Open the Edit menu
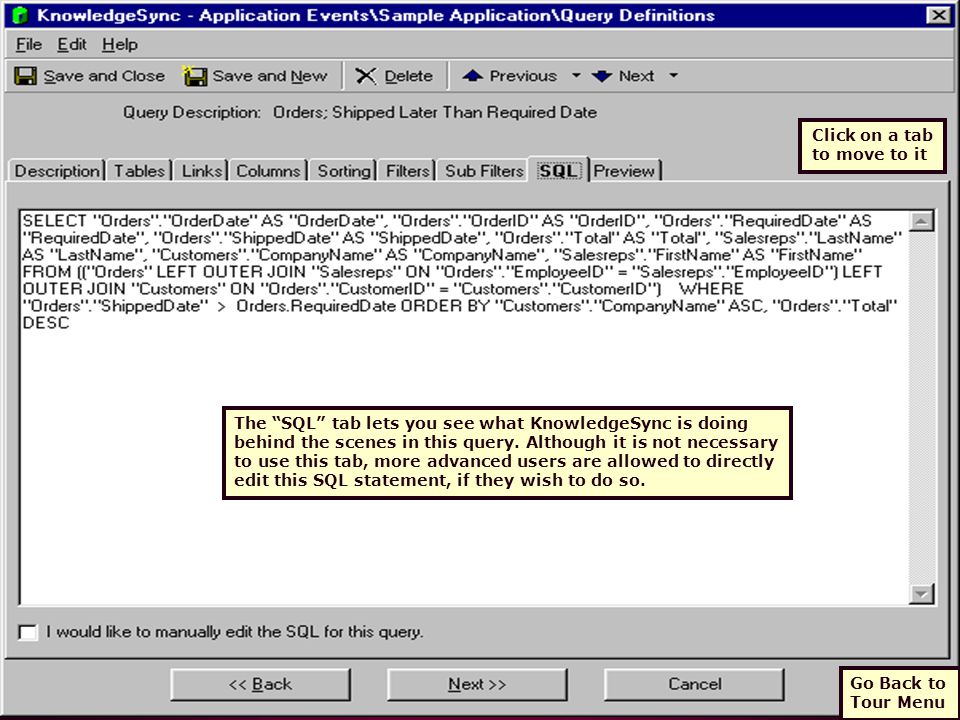 pyautogui.click(x=72, y=45)
